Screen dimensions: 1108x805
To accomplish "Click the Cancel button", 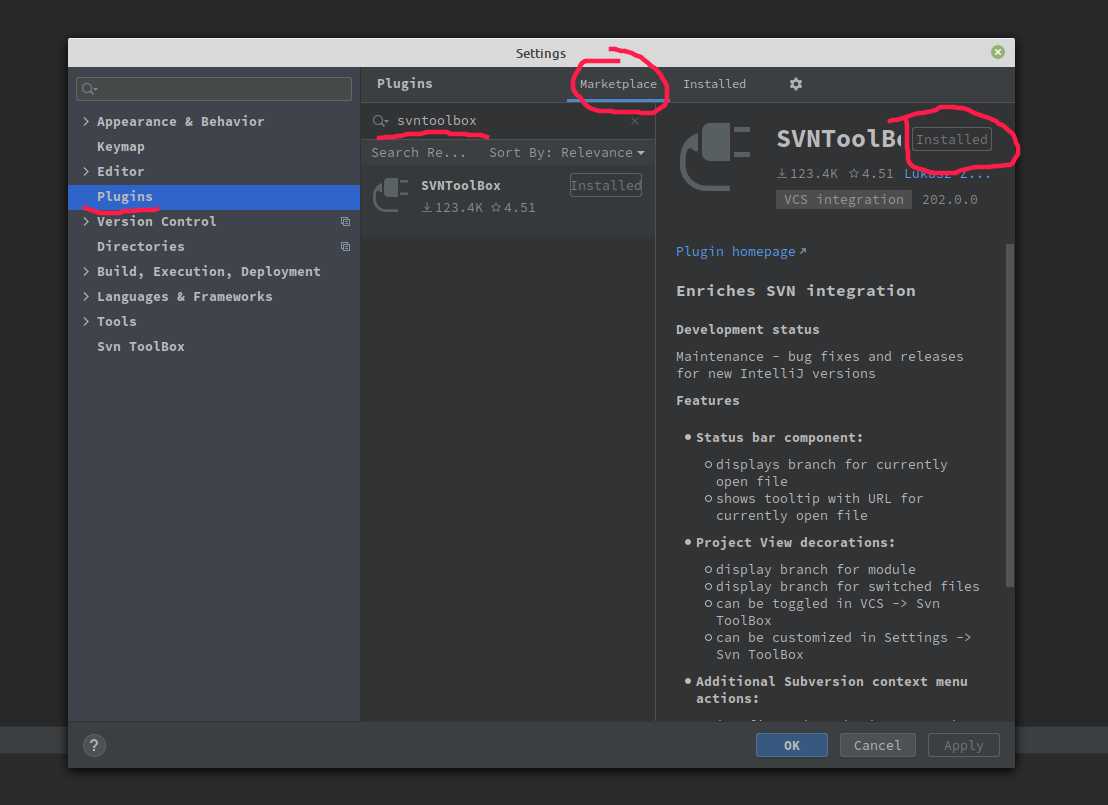I will click(877, 745).
